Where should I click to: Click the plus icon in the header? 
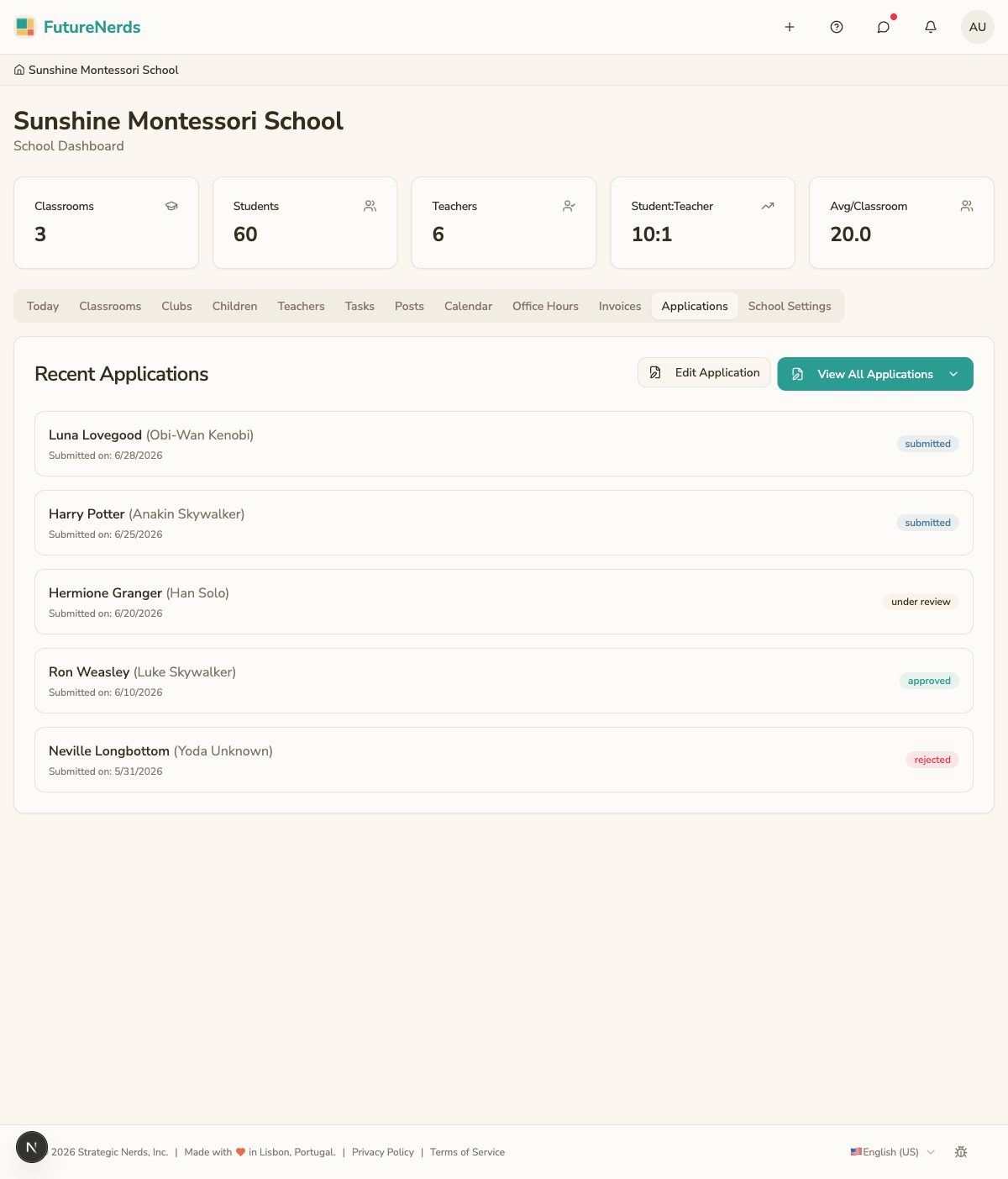pyautogui.click(x=790, y=27)
